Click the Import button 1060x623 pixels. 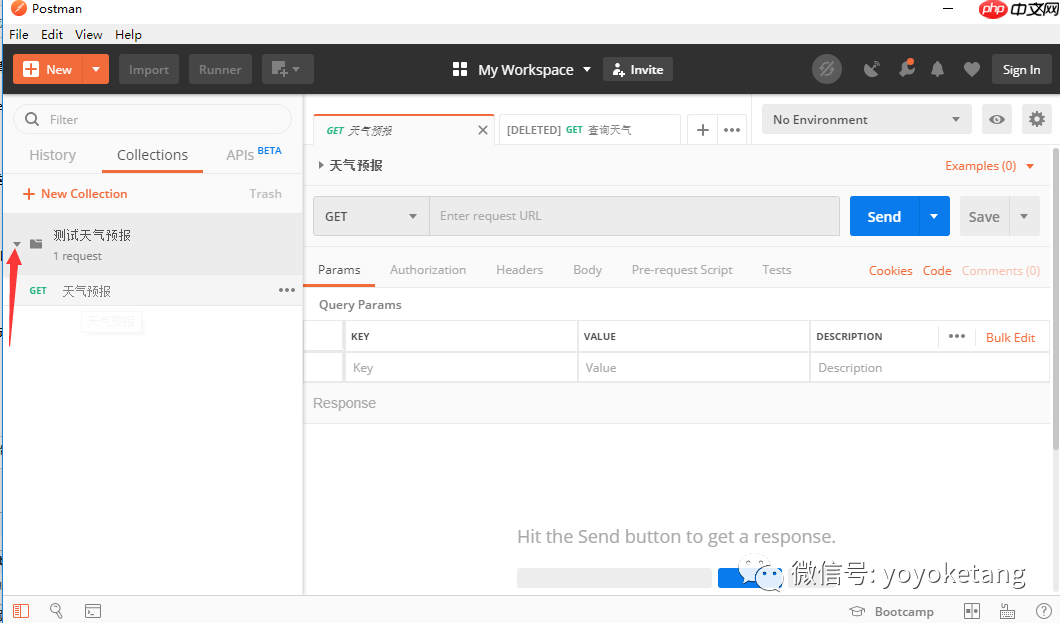point(149,70)
